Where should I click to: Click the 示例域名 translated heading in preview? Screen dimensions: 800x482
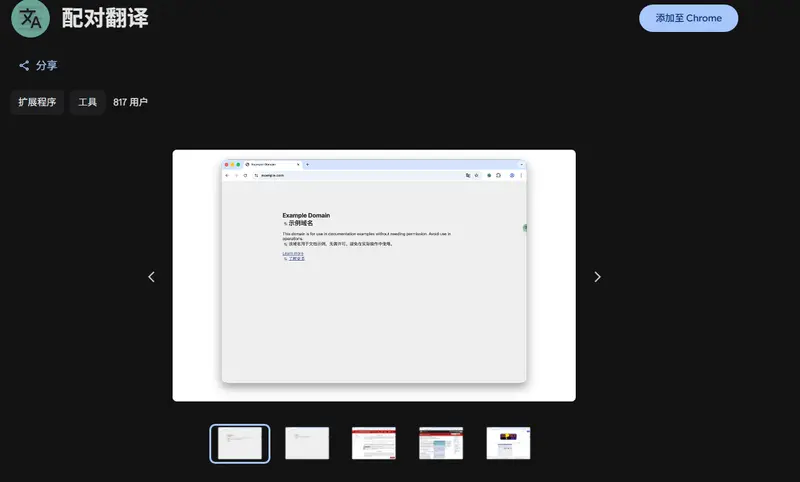[301, 223]
